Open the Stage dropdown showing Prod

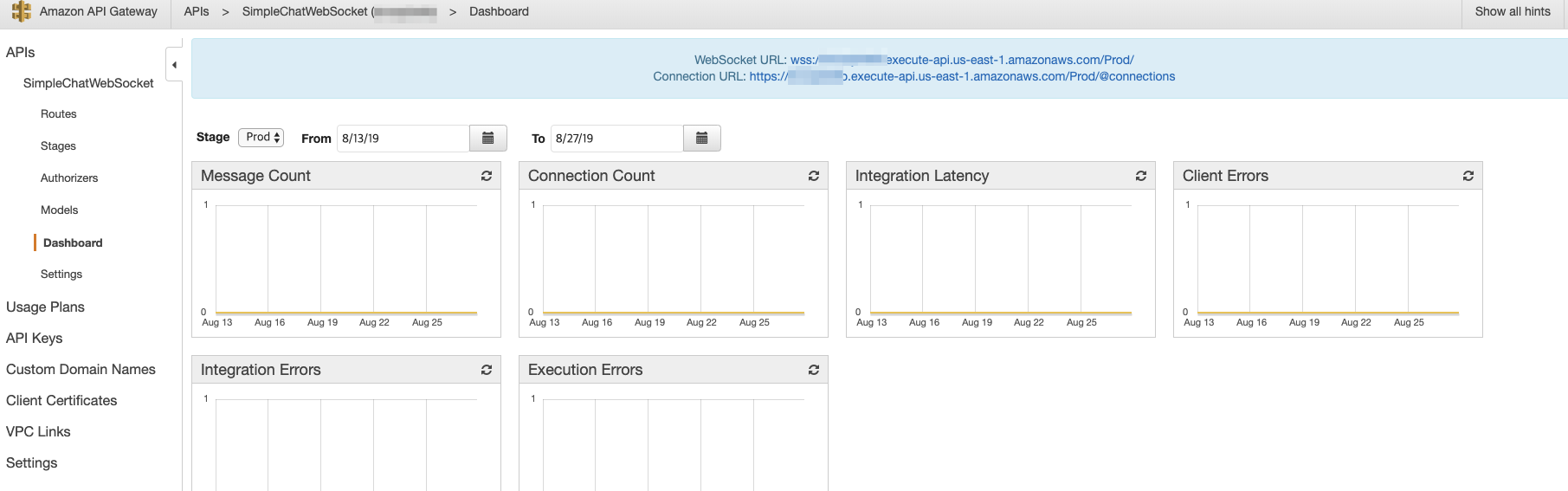261,137
